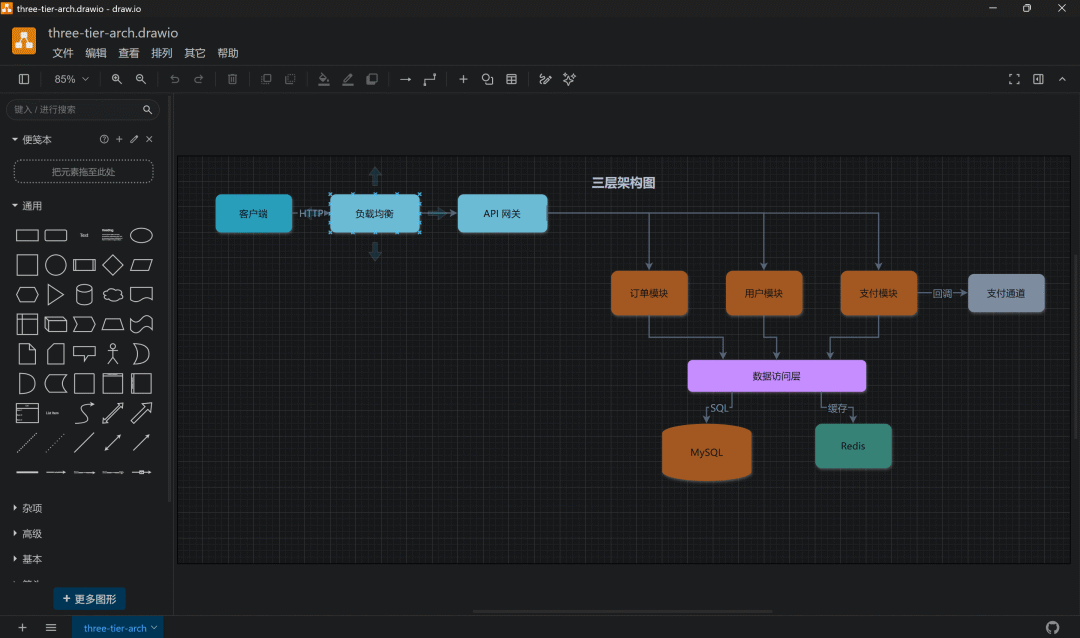Open the 排列 menu
The width and height of the screenshot is (1080, 638).
coord(162,53)
